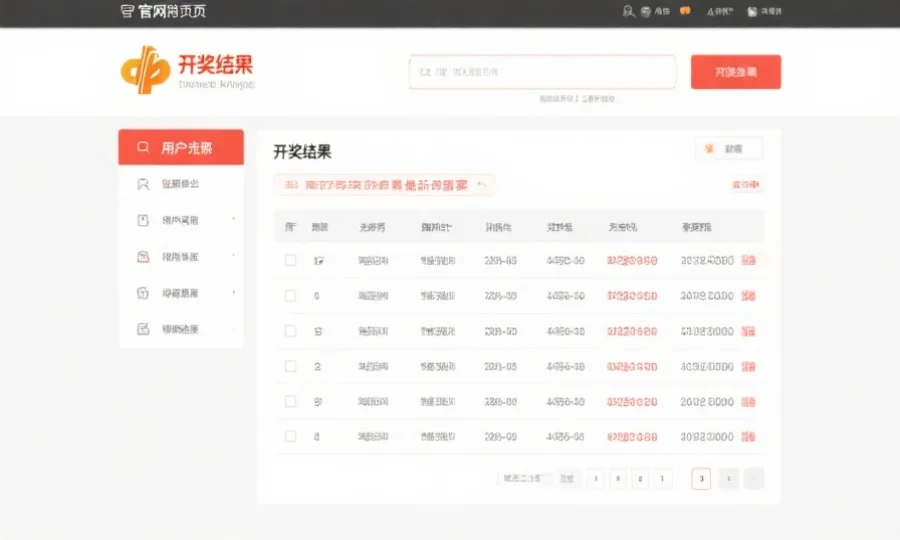This screenshot has height=540, width=900.
Task: Expand the fifth sidebar item's chevron
Action: coord(234,329)
